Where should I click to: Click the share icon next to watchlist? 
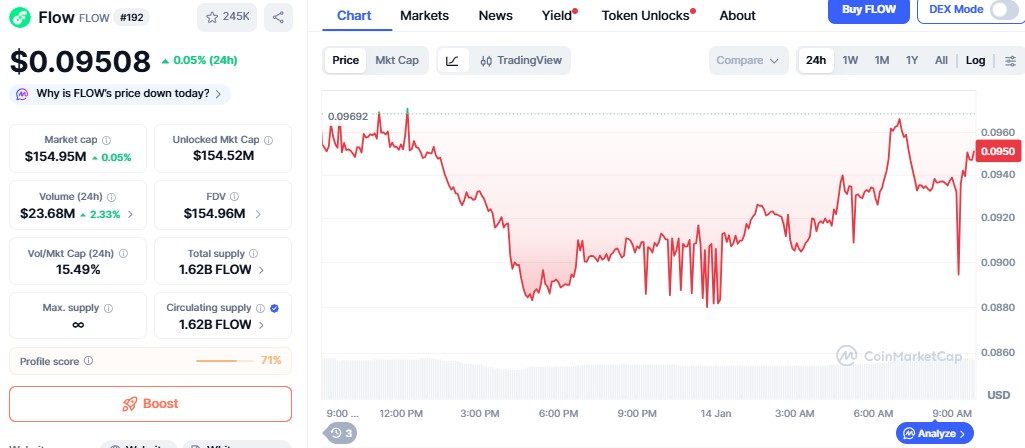(x=278, y=17)
